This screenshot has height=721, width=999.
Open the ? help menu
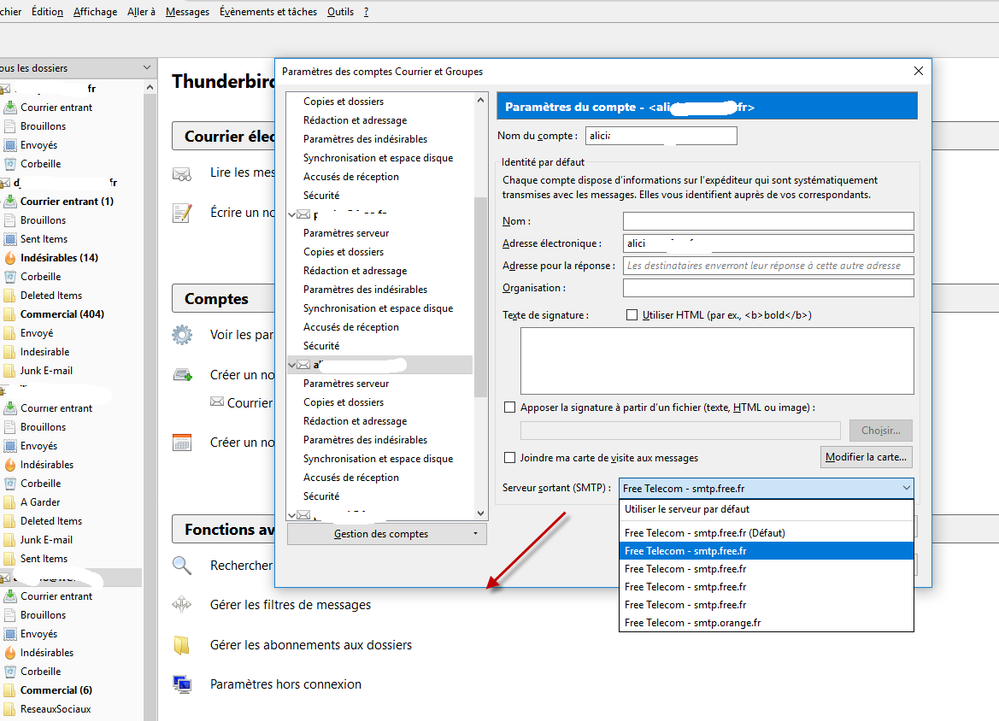tap(366, 11)
